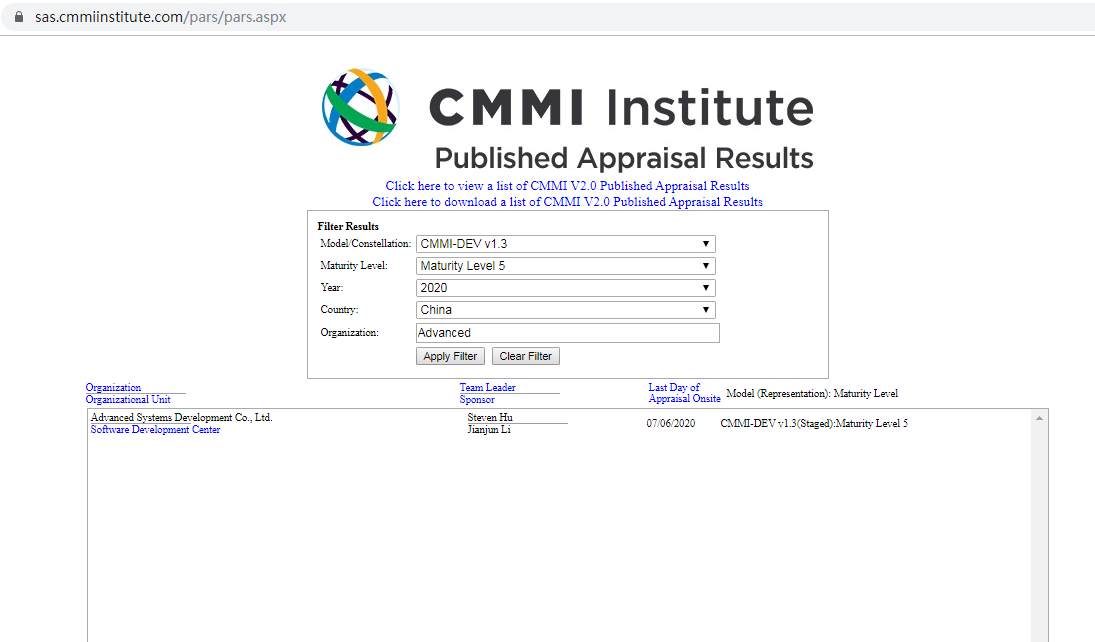Sort by Last Day of Appraisal Onsite

tap(683, 393)
